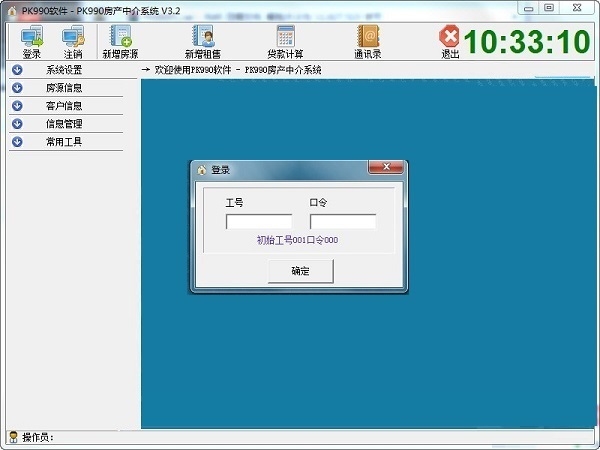Minimize the PK990 main window
600x450 pixels.
(x=528, y=8)
